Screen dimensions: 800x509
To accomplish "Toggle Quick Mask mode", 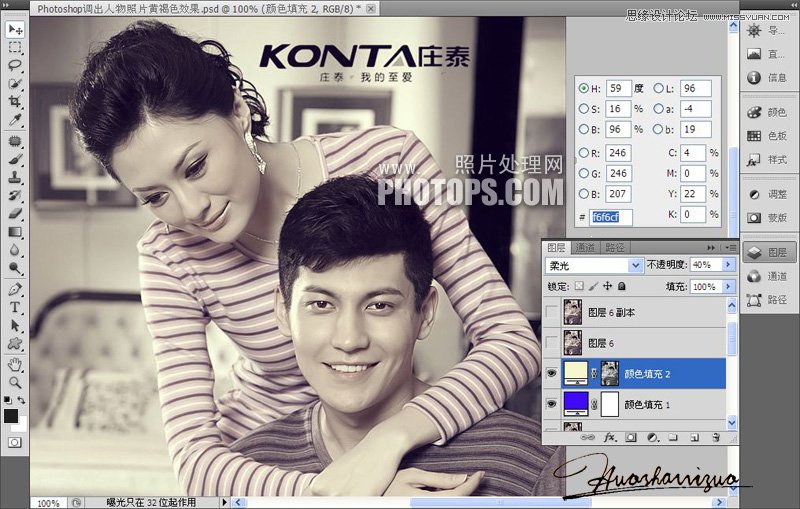I will 14,442.
